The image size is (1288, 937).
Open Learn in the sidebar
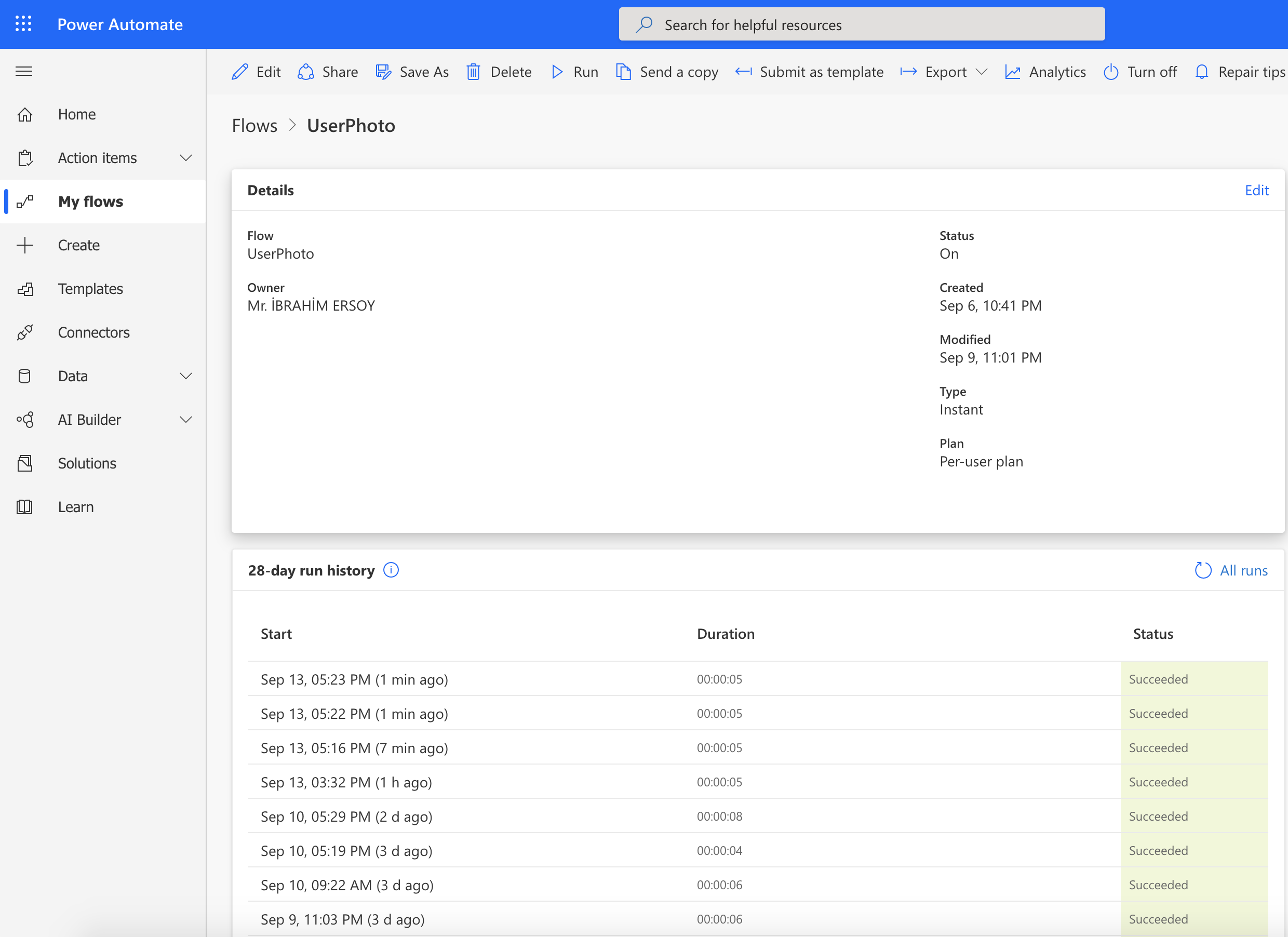click(103, 507)
